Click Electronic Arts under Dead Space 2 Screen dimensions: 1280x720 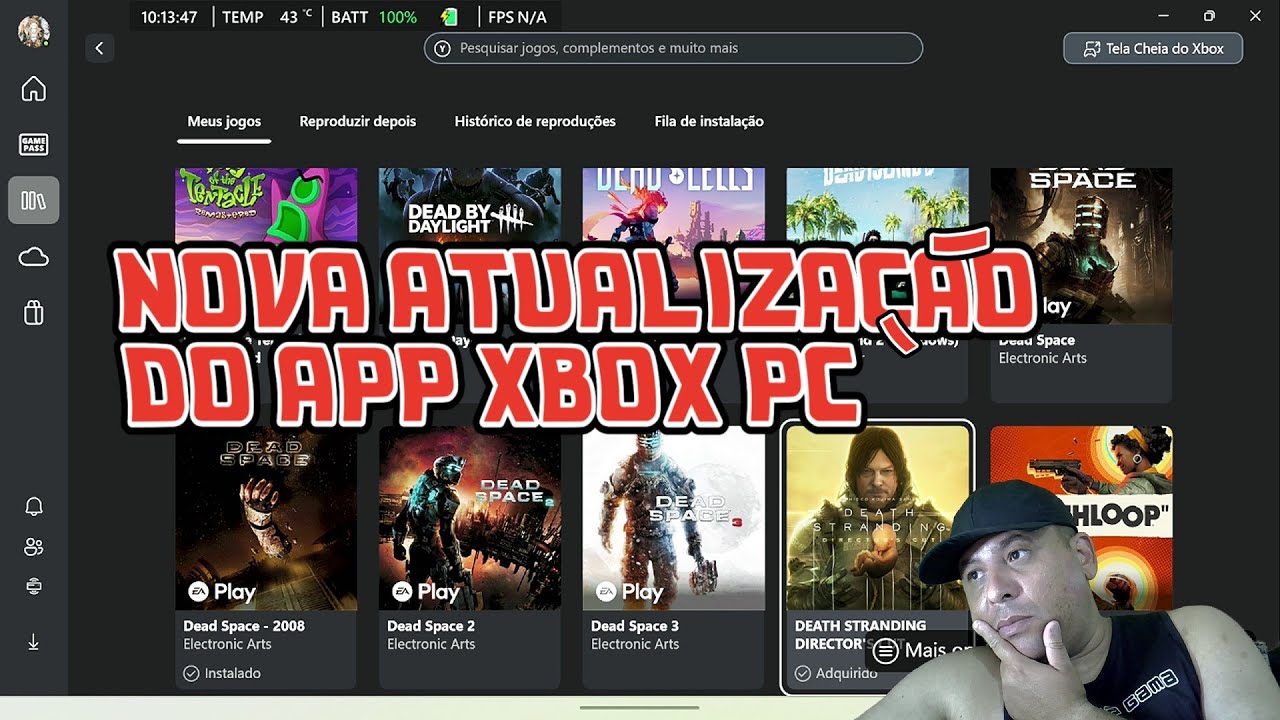(x=431, y=644)
